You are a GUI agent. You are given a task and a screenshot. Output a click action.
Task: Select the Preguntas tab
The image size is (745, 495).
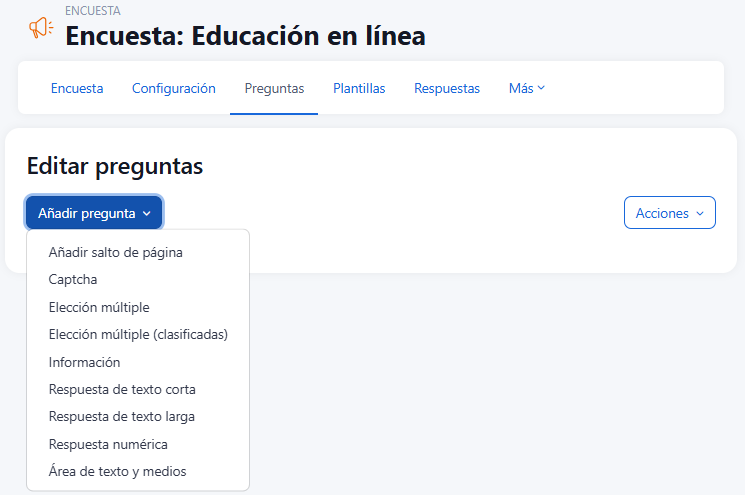tap(274, 88)
